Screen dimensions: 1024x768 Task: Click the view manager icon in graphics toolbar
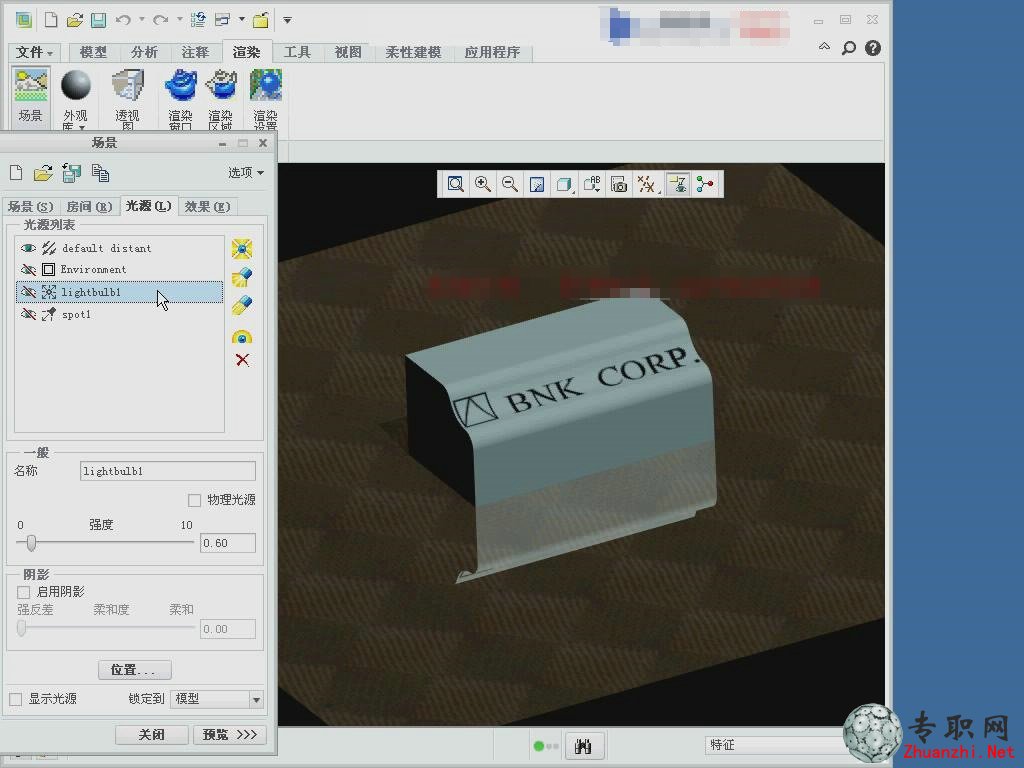point(618,184)
